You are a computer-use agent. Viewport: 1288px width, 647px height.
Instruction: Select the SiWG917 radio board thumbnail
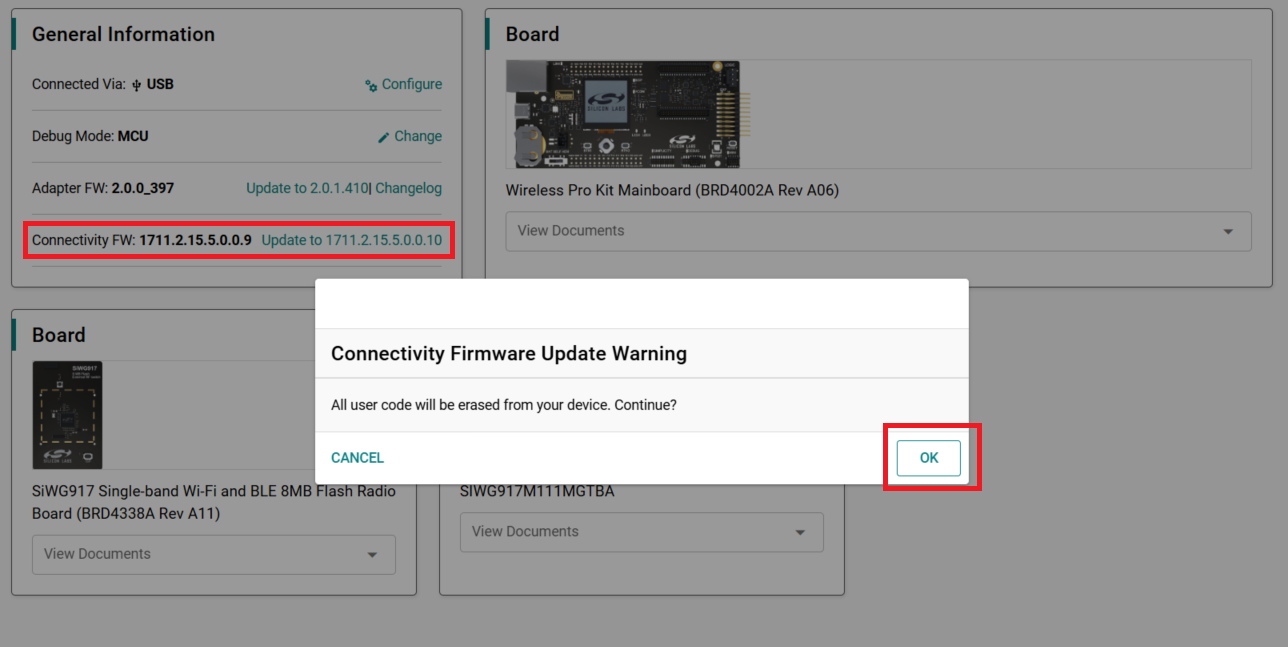[67, 415]
